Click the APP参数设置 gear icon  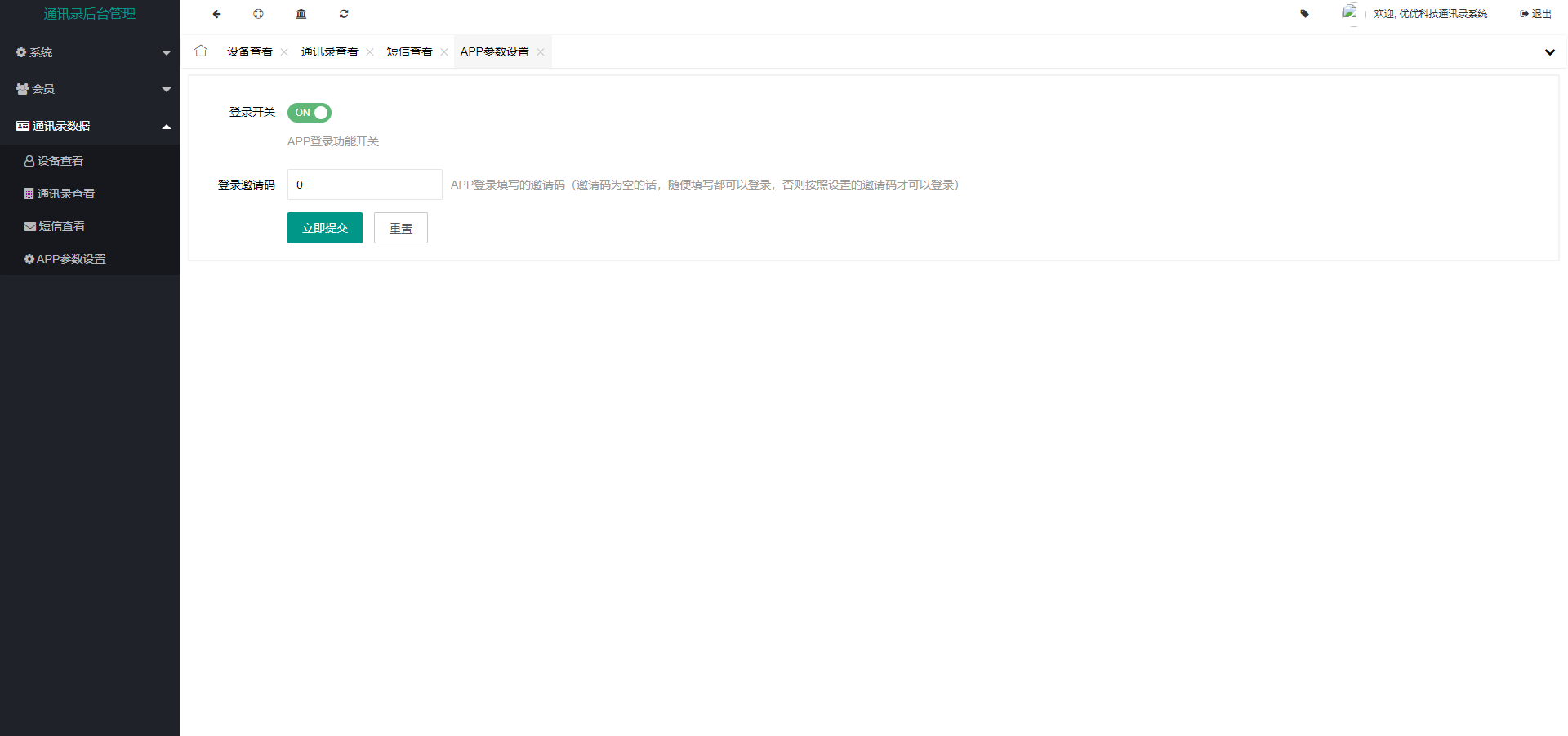[x=30, y=259]
